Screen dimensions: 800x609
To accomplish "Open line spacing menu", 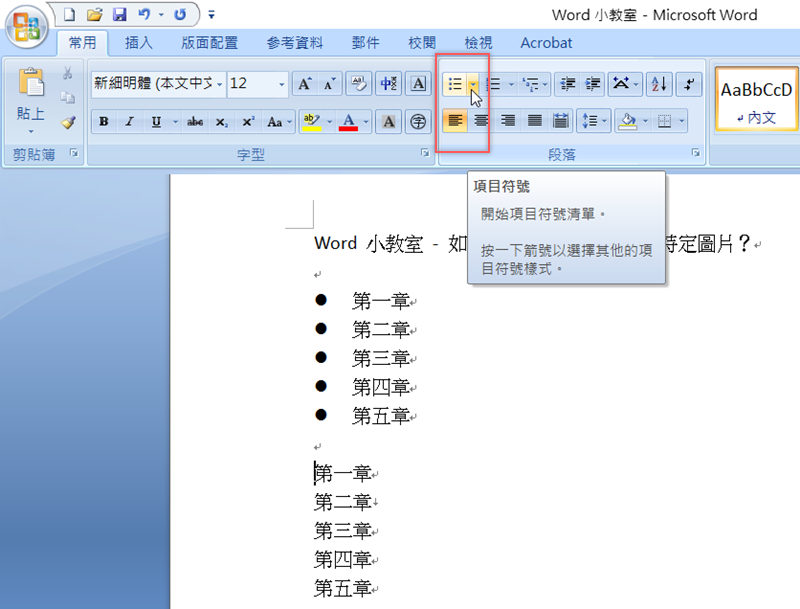I will (594, 121).
